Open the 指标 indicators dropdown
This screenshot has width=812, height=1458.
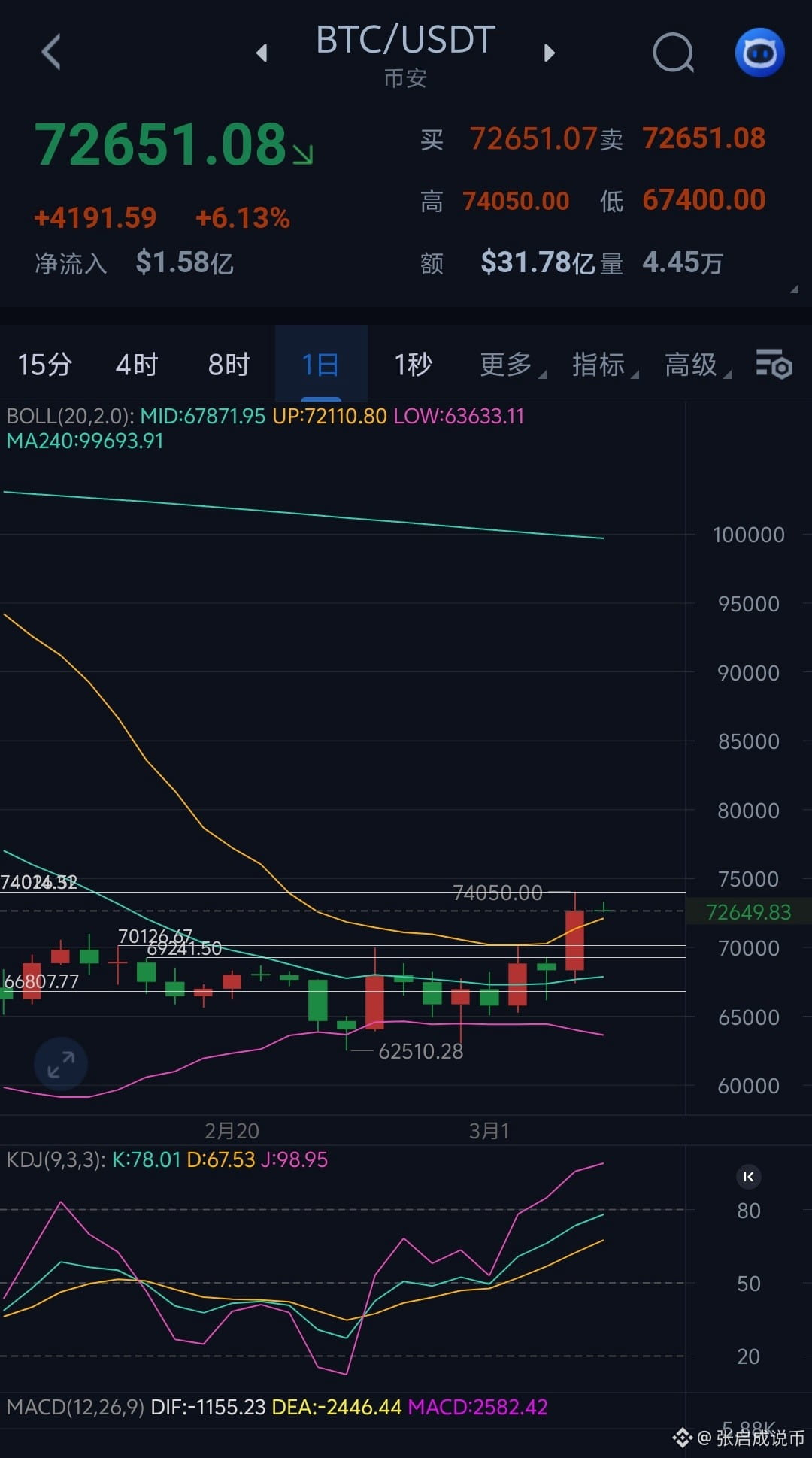click(x=604, y=365)
